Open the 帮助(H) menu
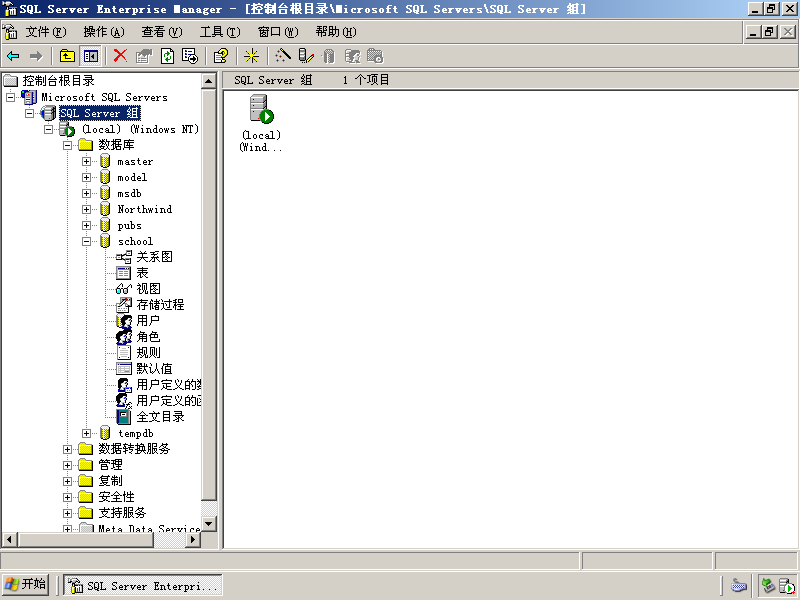The height and width of the screenshot is (600, 800). pyautogui.click(x=336, y=32)
